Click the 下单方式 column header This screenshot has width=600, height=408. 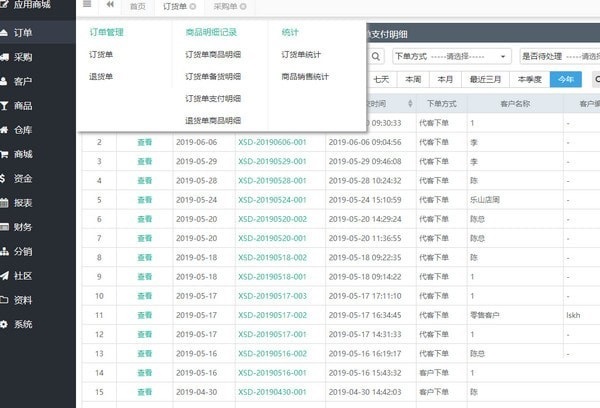pos(442,104)
